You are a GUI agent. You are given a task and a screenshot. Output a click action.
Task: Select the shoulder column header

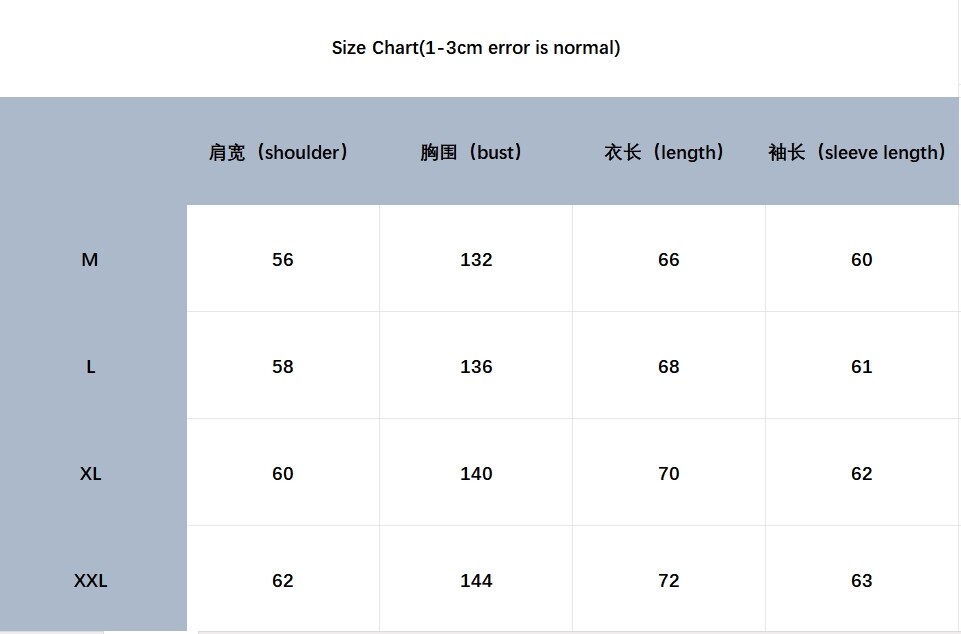click(279, 153)
